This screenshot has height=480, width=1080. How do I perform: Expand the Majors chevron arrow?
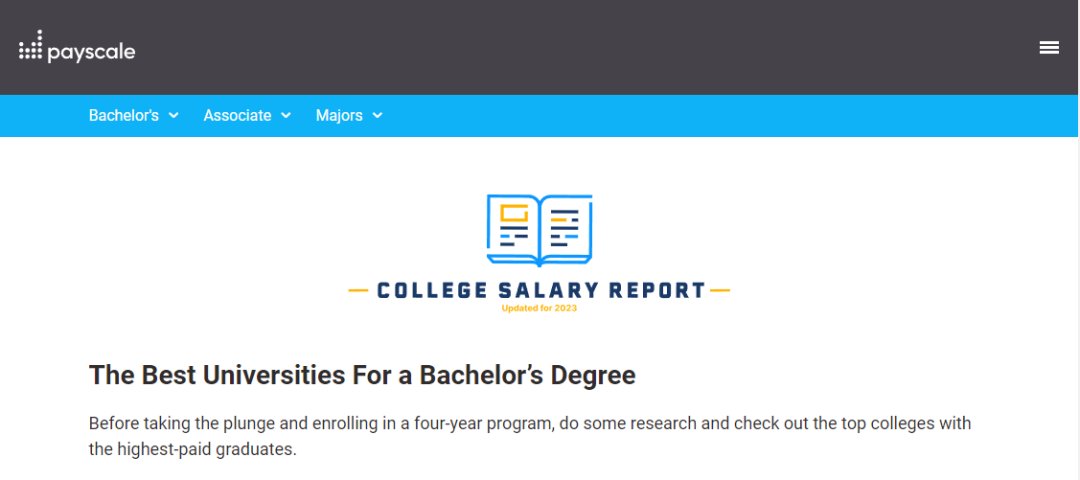pyautogui.click(x=377, y=116)
